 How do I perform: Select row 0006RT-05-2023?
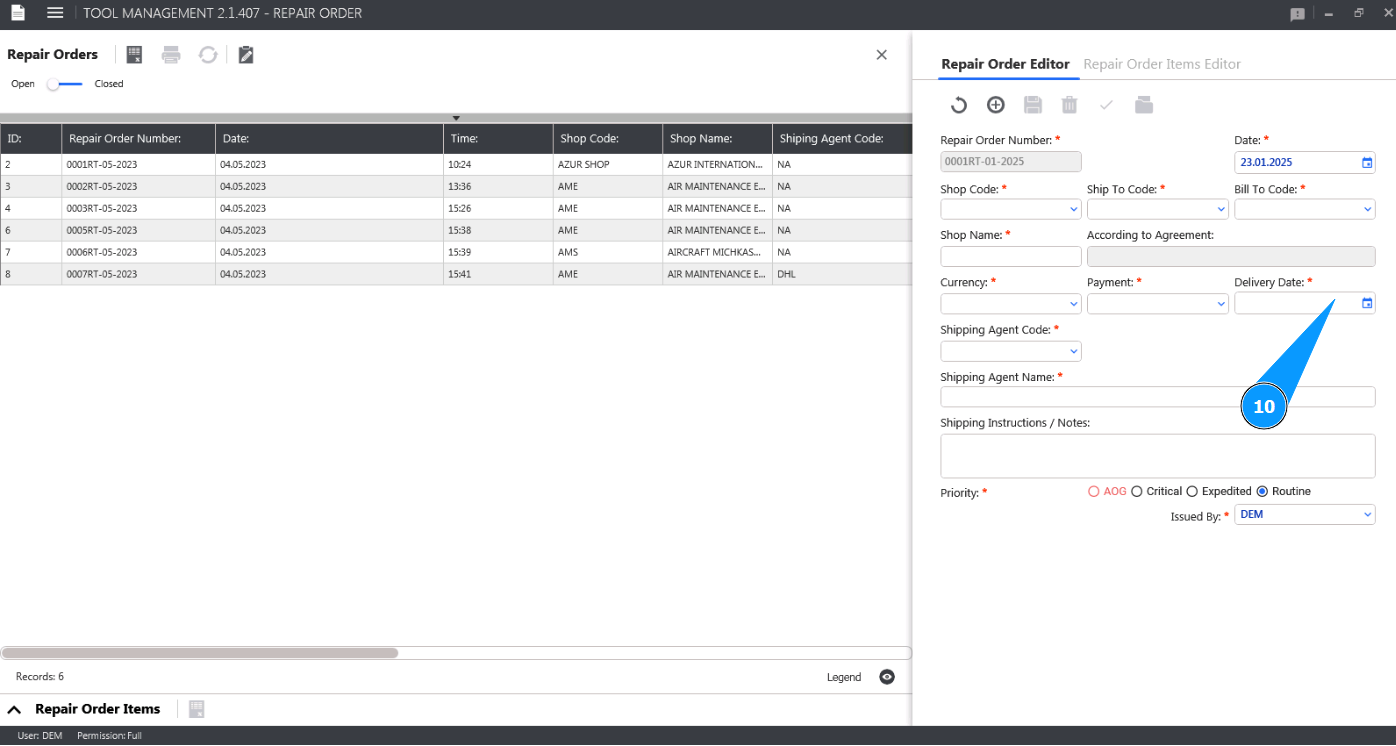click(x=456, y=252)
